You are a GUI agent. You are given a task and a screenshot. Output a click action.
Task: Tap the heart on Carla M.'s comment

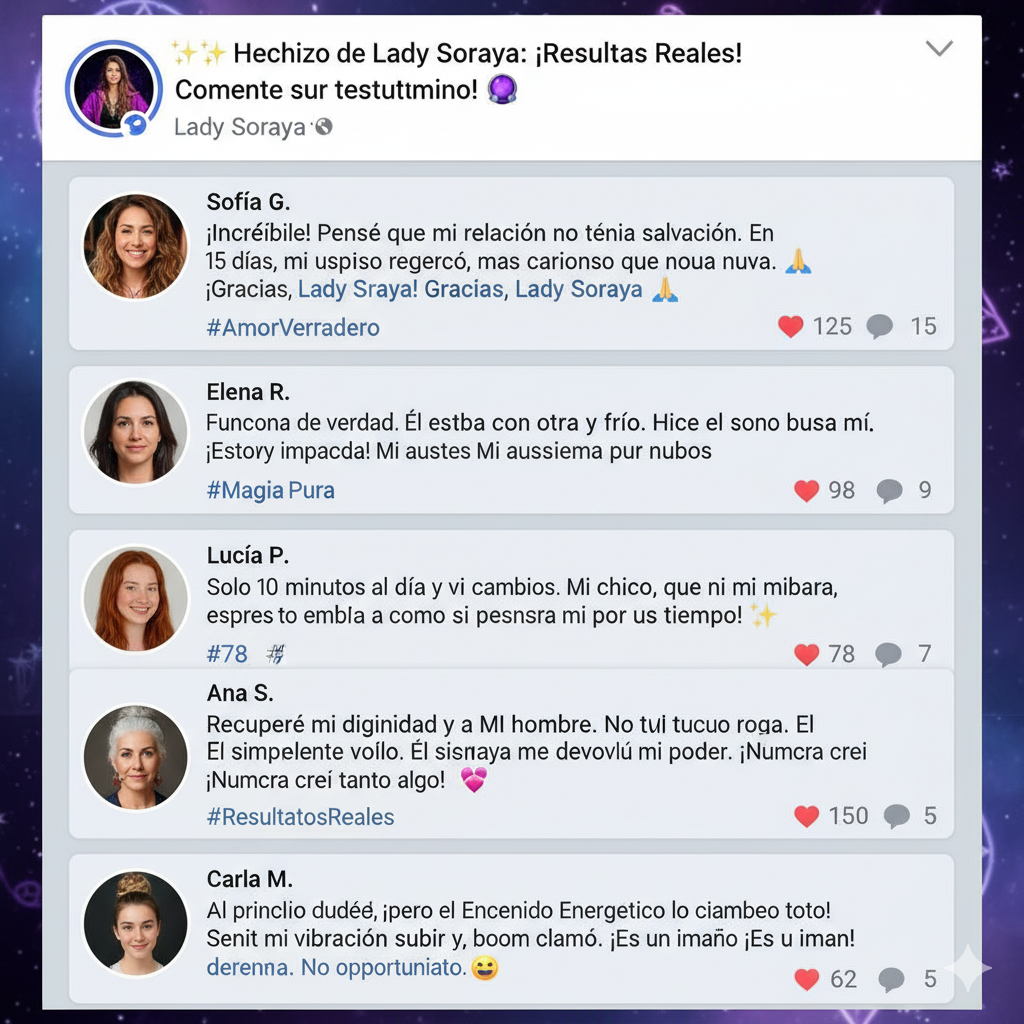pyautogui.click(x=807, y=979)
